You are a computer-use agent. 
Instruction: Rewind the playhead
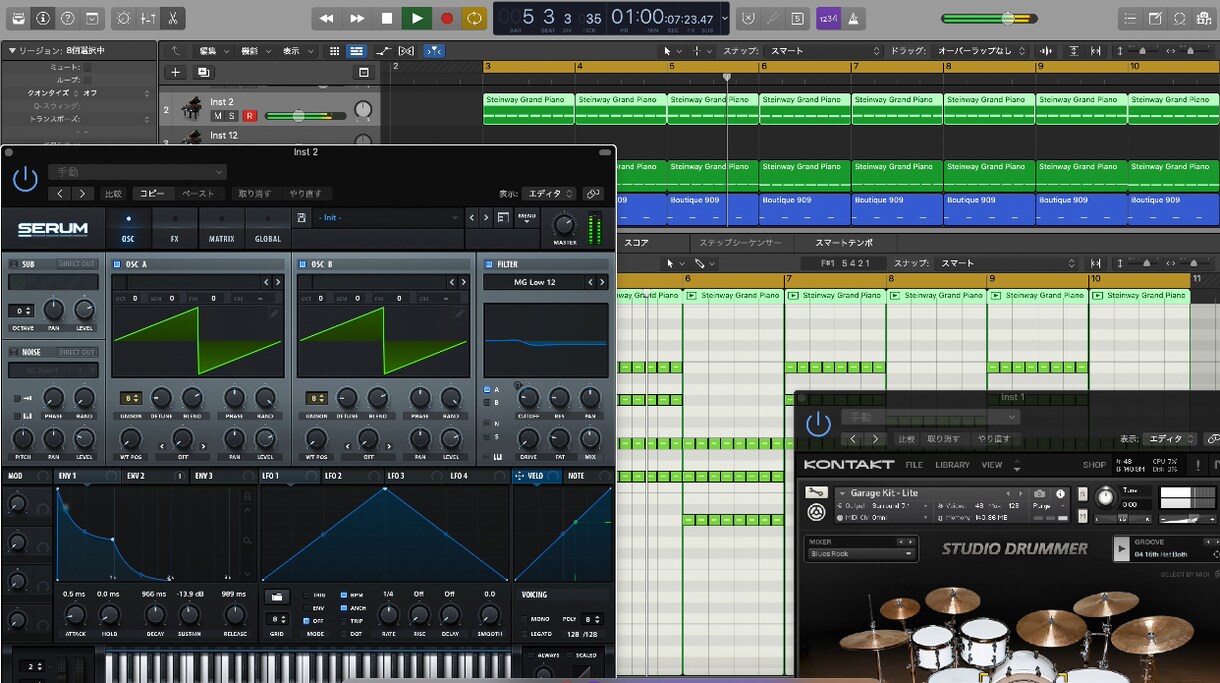[326, 18]
